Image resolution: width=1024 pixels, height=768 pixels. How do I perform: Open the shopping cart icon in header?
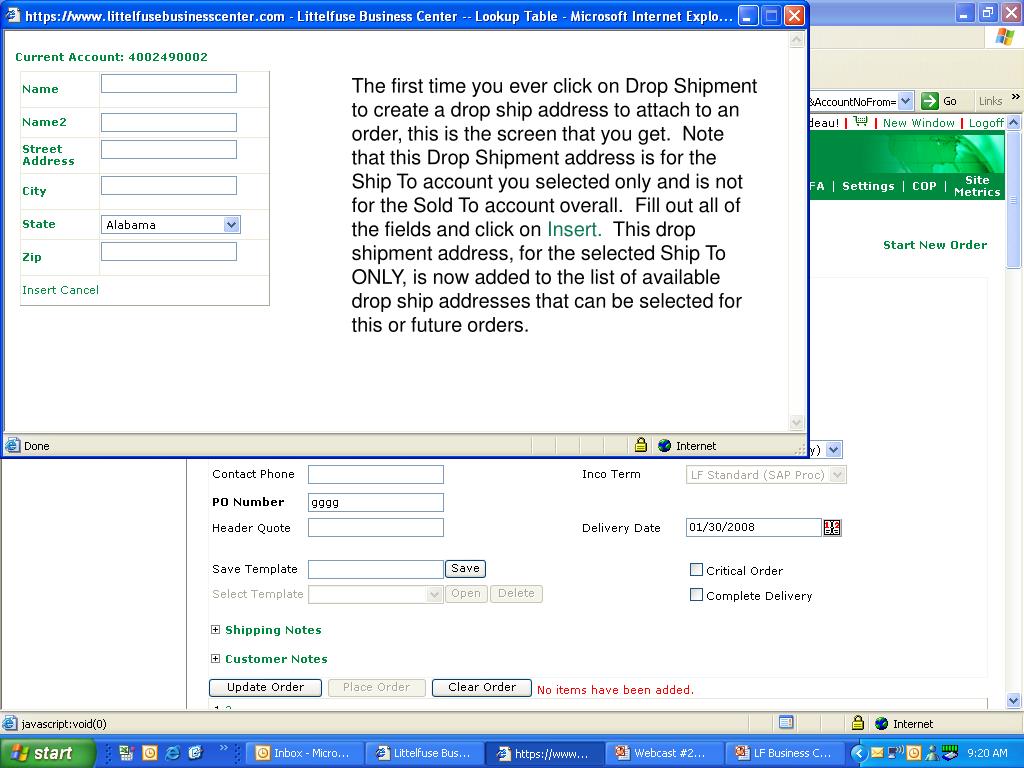coord(861,121)
